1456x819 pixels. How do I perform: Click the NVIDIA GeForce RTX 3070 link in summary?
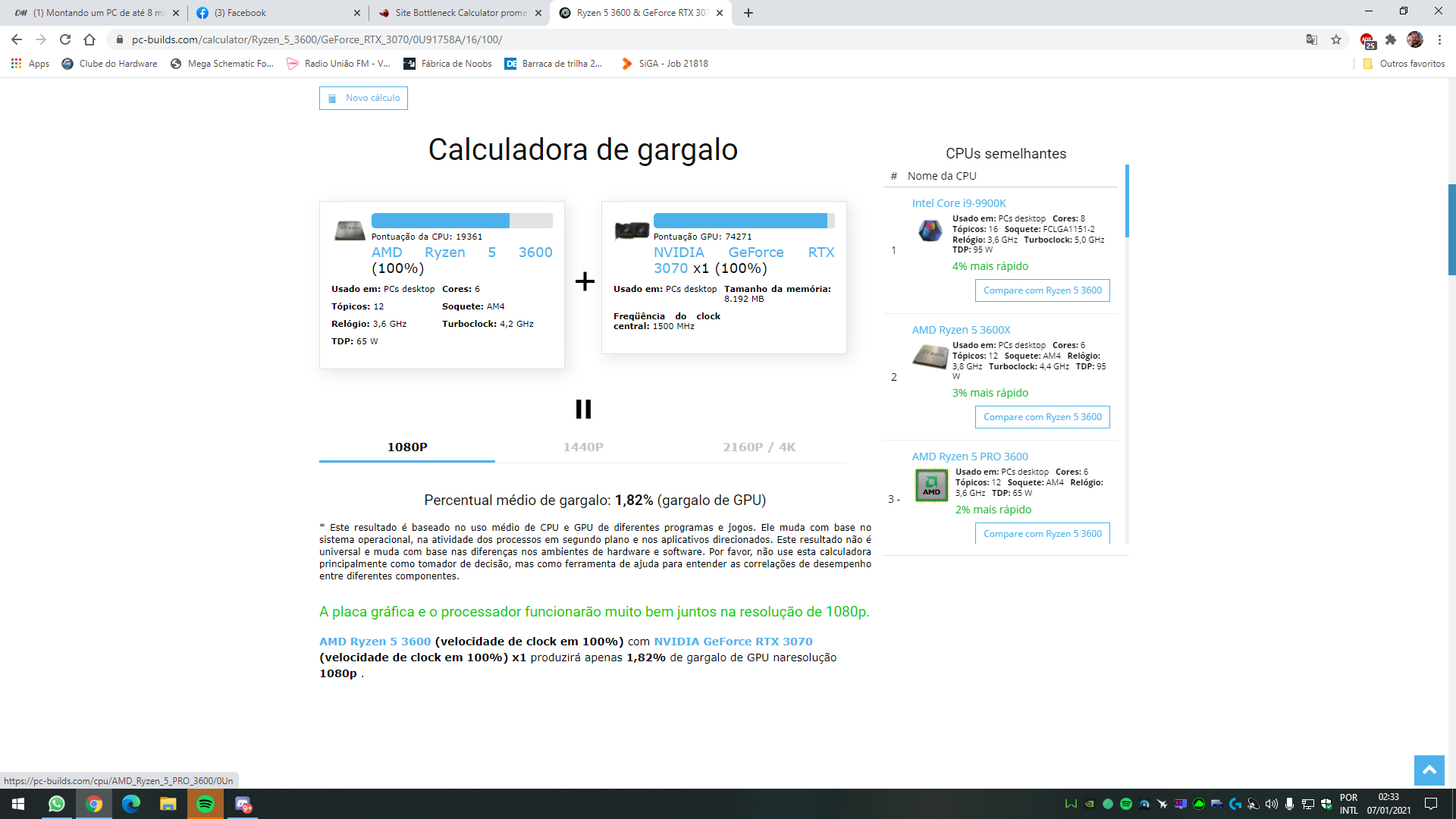click(733, 642)
